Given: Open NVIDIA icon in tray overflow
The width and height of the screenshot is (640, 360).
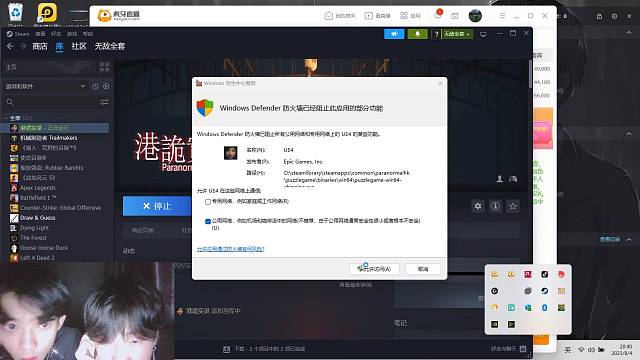Looking at the screenshot, I should tap(494, 324).
